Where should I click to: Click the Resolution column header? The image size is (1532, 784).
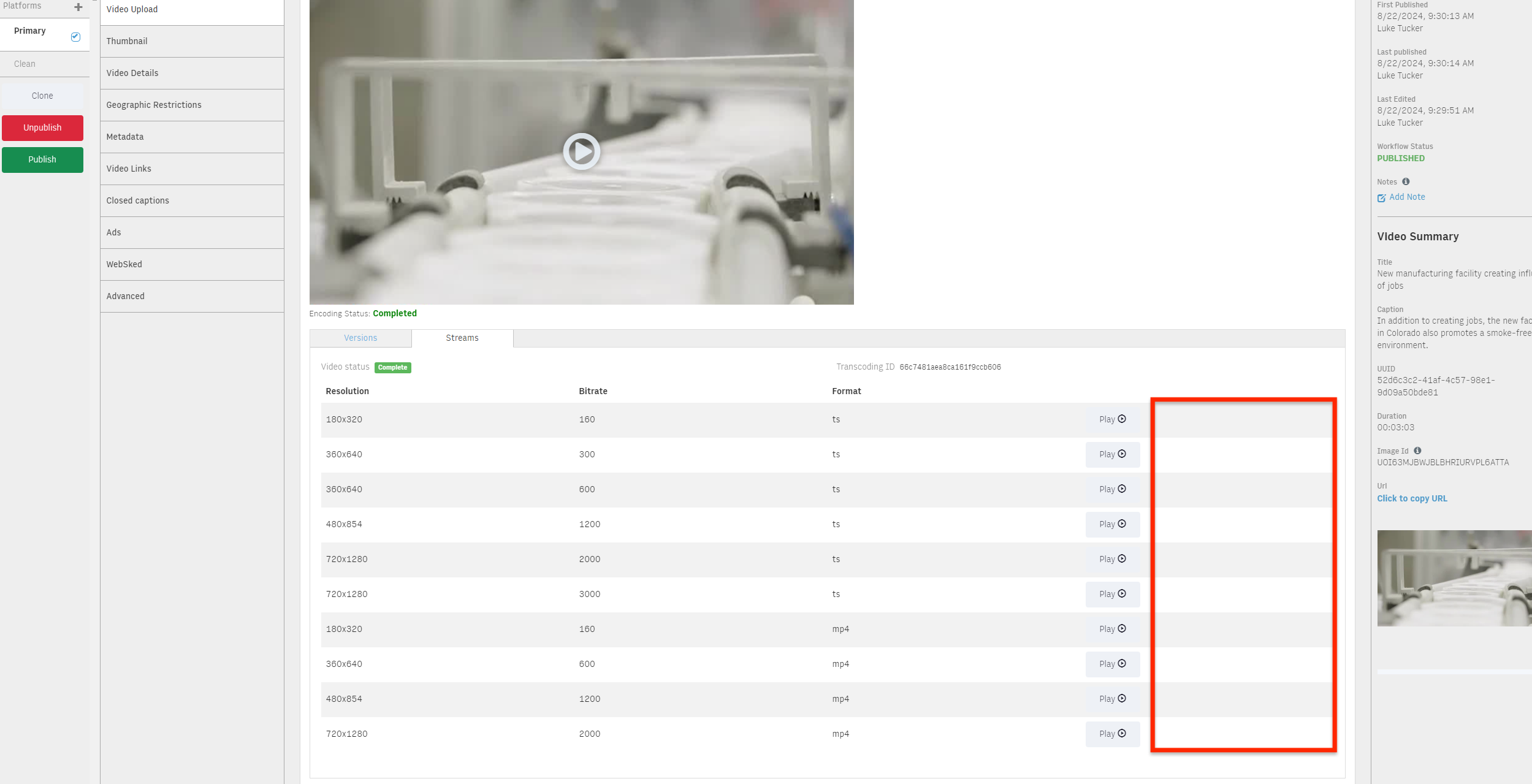pyautogui.click(x=347, y=391)
